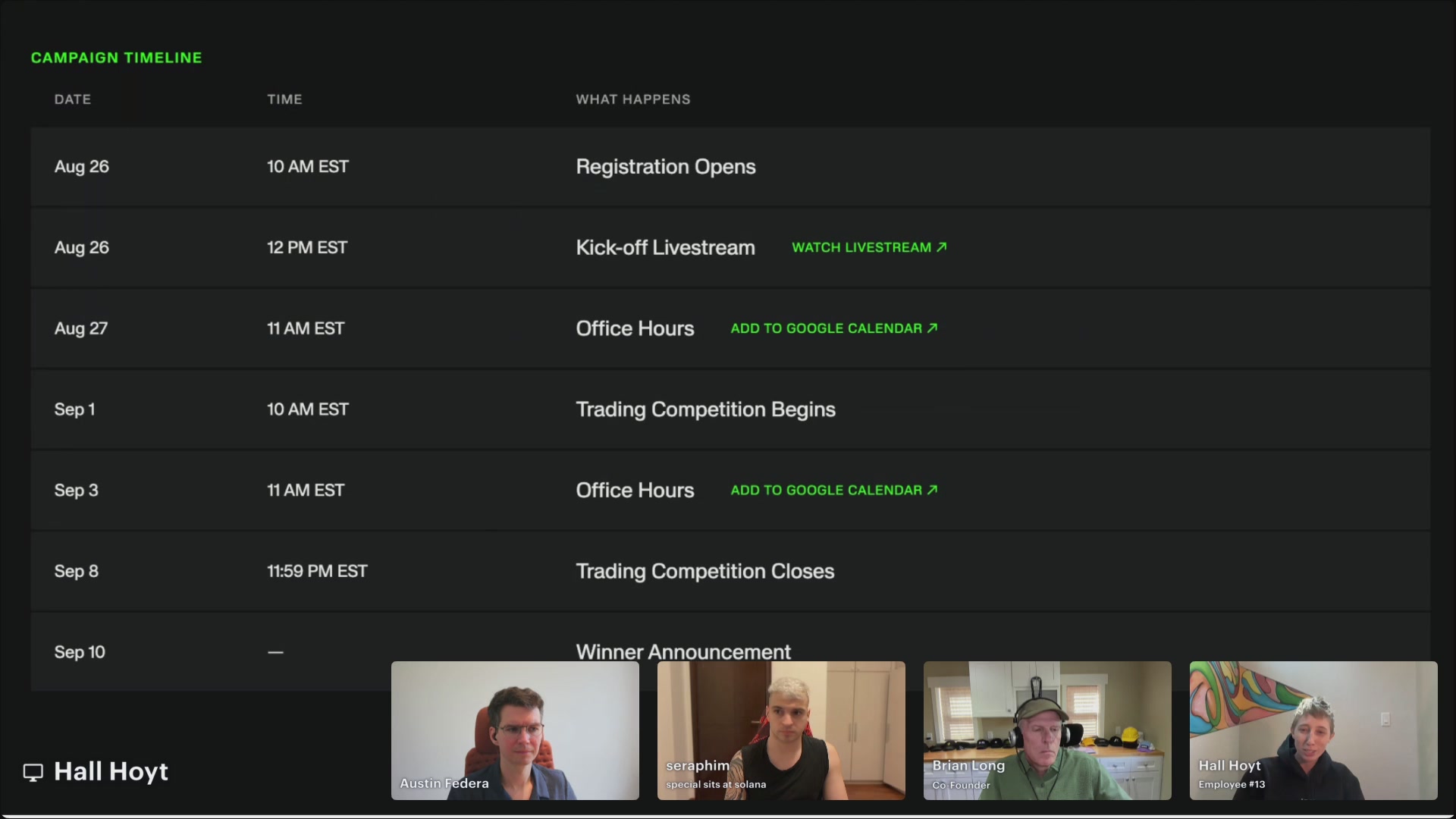Image resolution: width=1456 pixels, height=819 pixels.
Task: Add Aug 27 Office Hours to Google Calendar
Action: pos(834,328)
